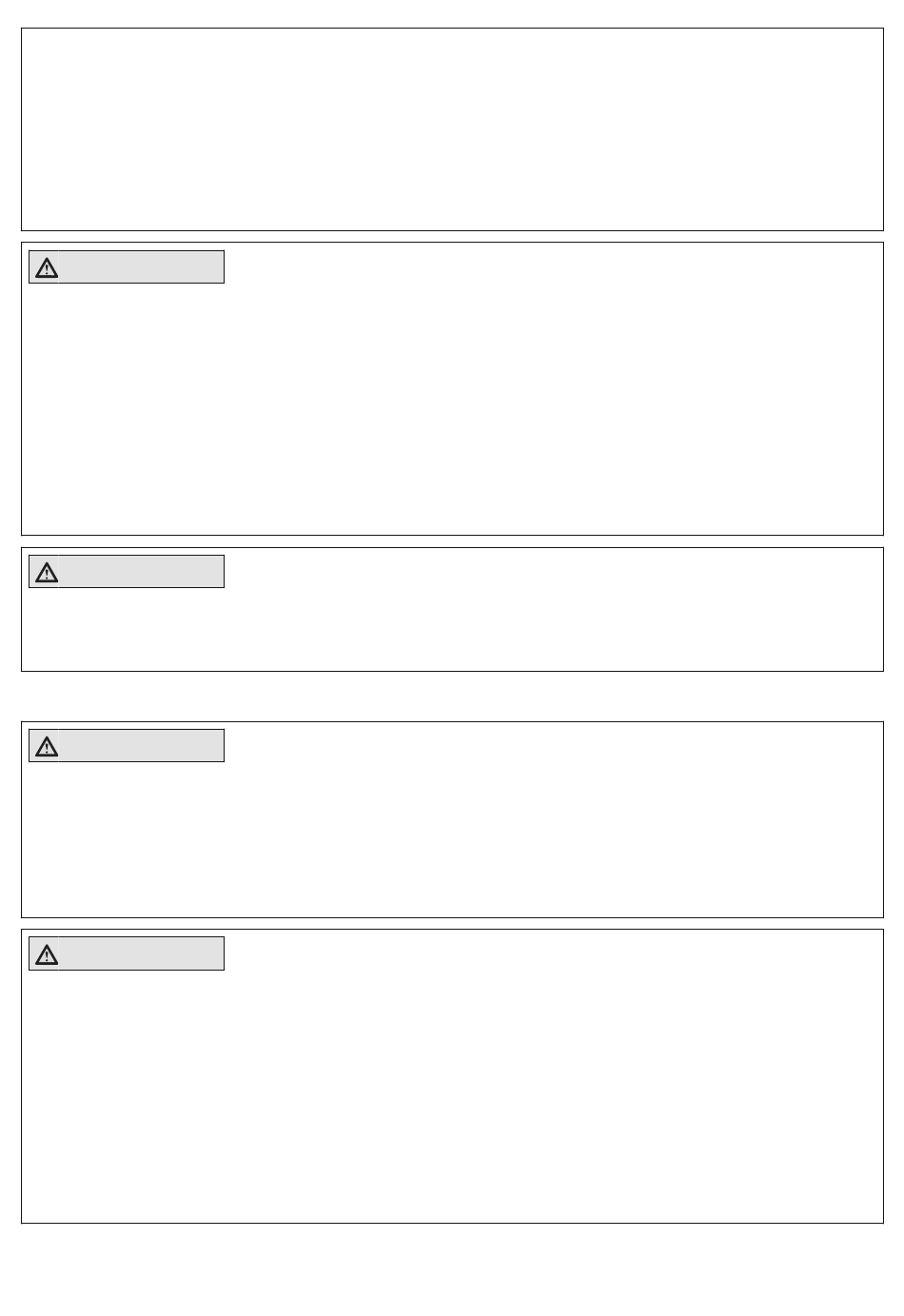904x1316 pixels.
Task: Click the blank page margin below the last panel
Action: click(452, 1269)
